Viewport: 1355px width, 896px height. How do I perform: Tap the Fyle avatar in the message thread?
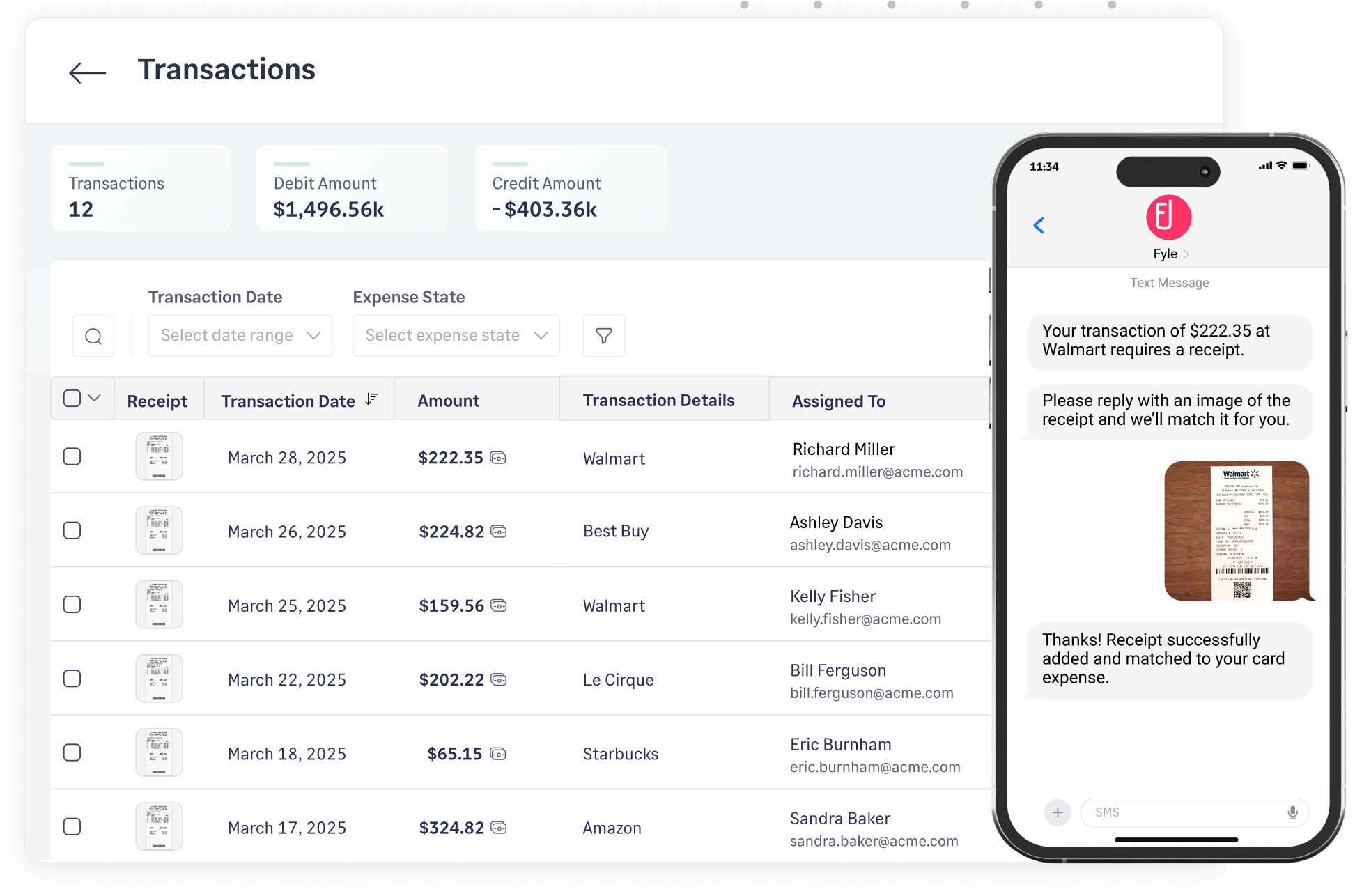(1168, 217)
